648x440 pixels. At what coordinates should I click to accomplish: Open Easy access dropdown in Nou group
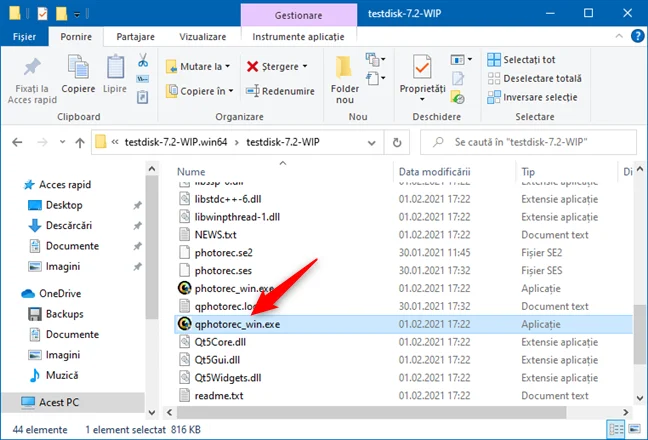(x=375, y=78)
